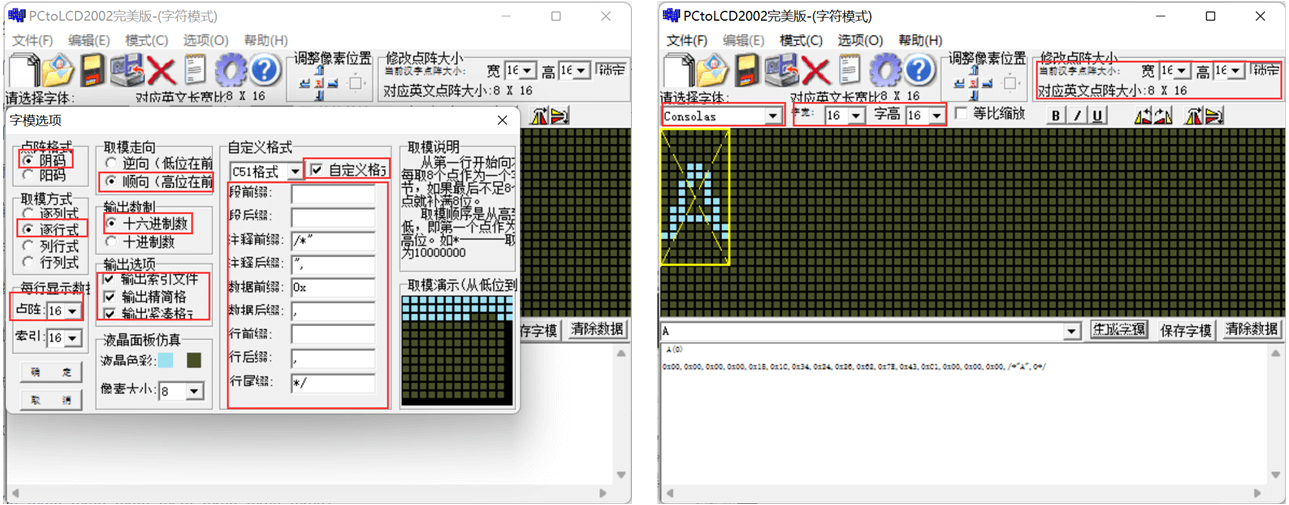The width and height of the screenshot is (1289, 505).
Task: Click red X delete icon in left window
Action: point(162,71)
